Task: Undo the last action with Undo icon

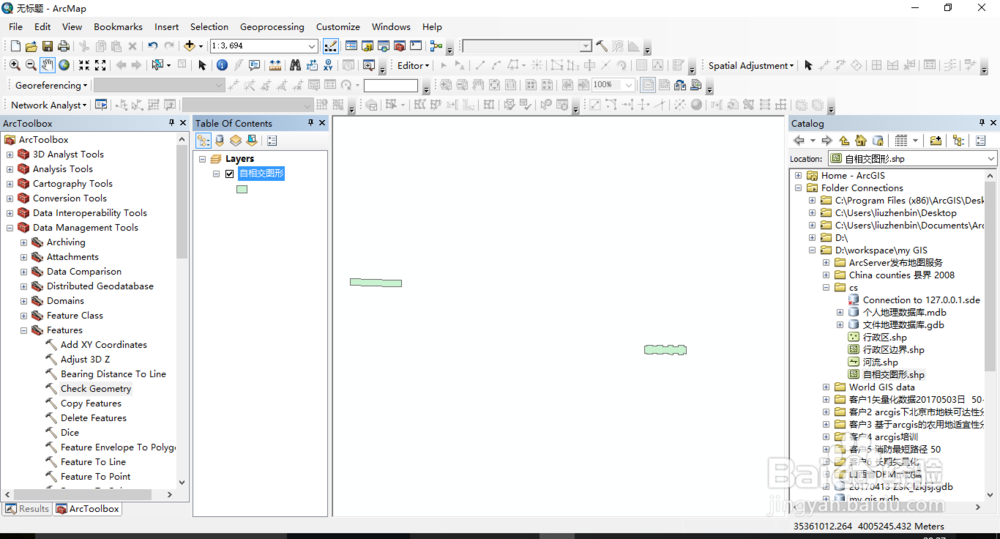Action: point(152,46)
